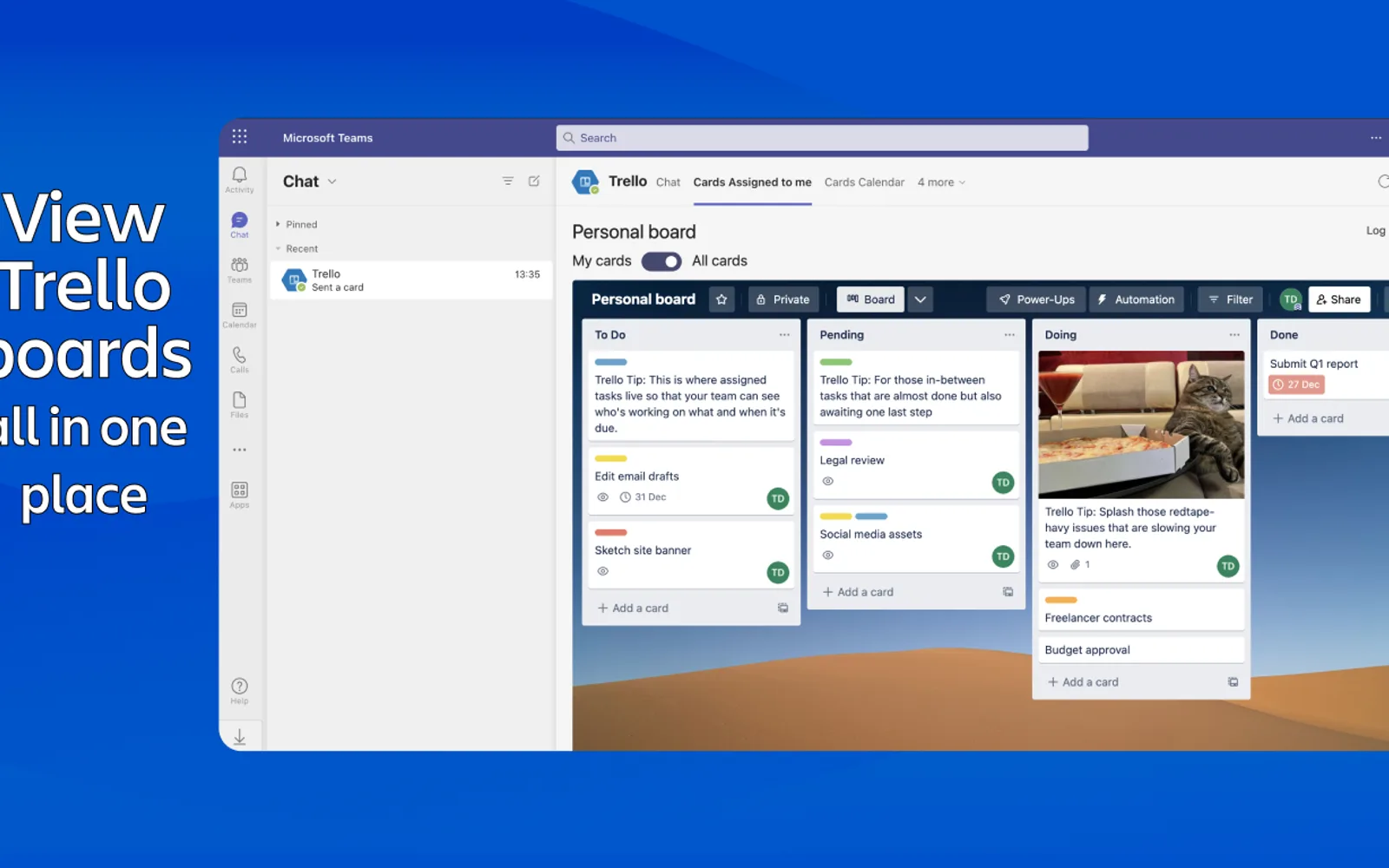Open the Calendar in Teams sidebar
The width and height of the screenshot is (1389, 868).
coord(240,314)
